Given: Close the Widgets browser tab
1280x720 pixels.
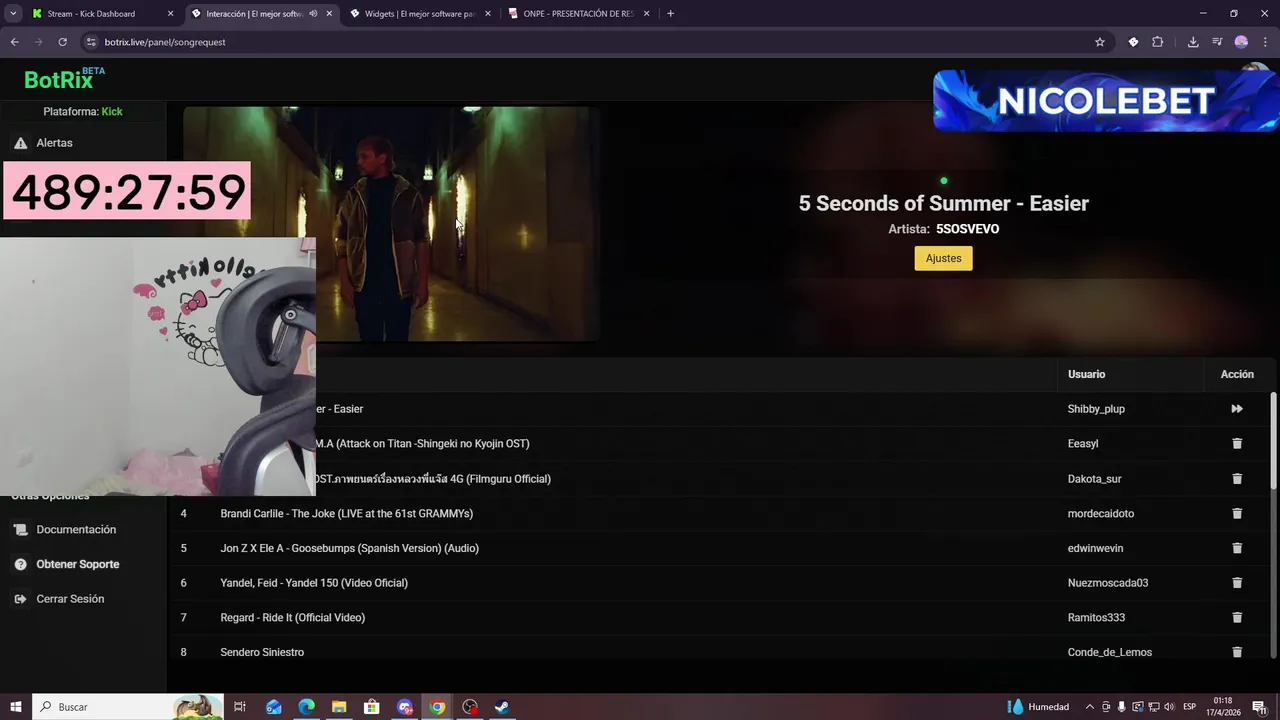Looking at the screenshot, I should (x=487, y=14).
